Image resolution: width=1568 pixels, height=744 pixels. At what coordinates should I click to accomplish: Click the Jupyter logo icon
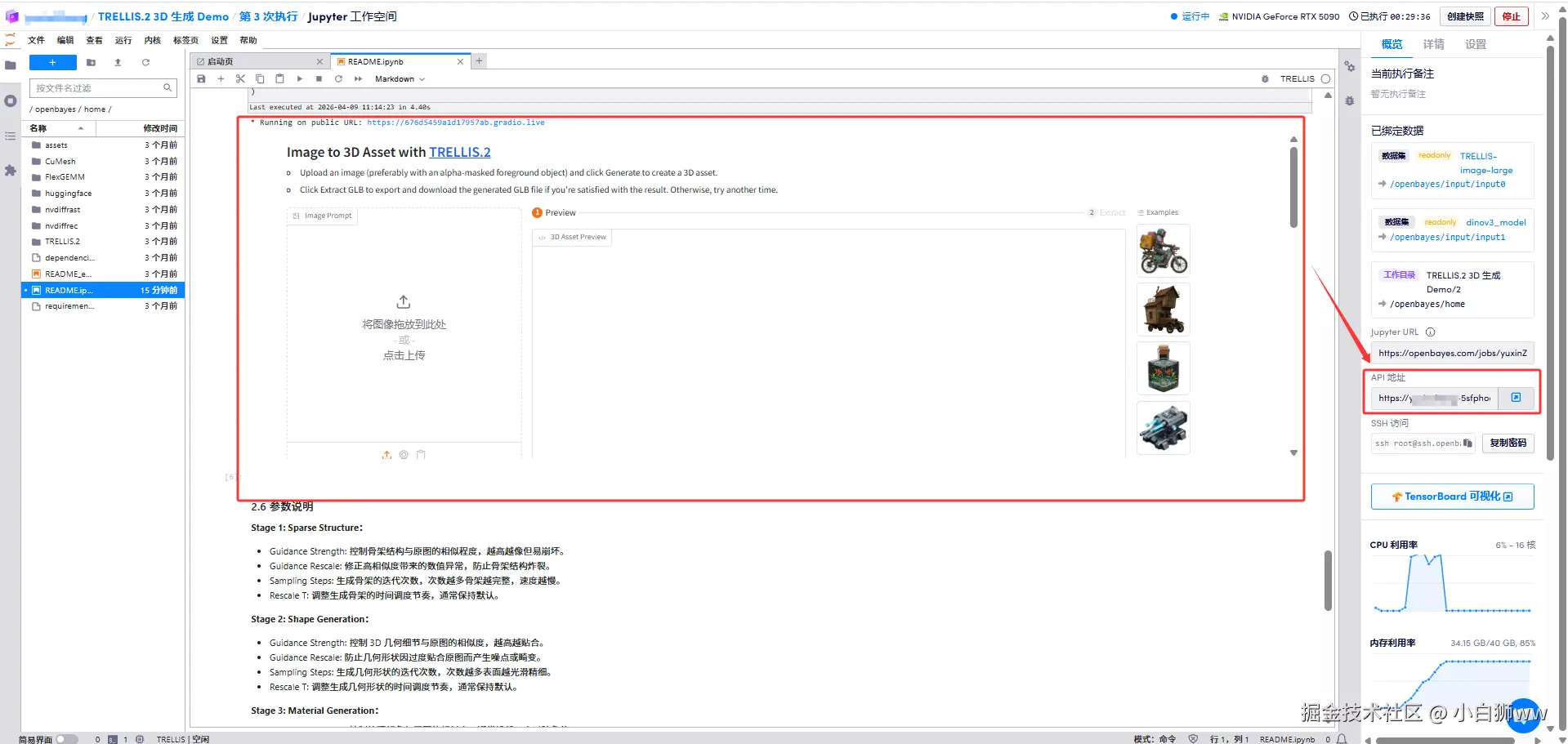point(11,39)
